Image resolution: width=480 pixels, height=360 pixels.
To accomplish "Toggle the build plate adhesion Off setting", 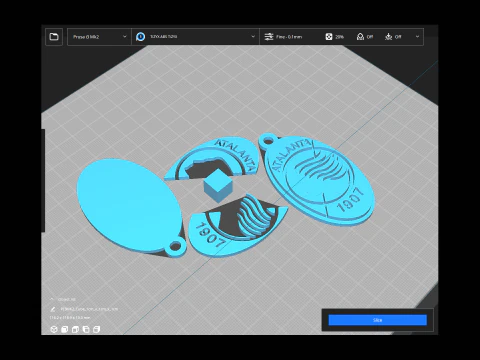I will pos(393,37).
